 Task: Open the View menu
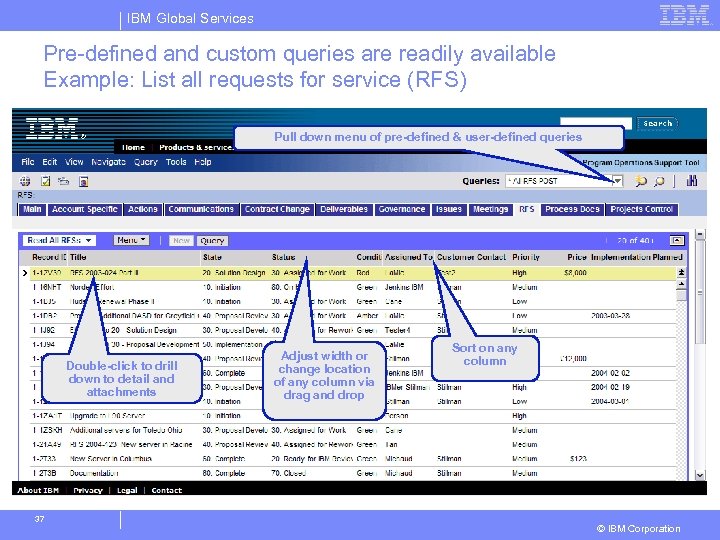coord(74,162)
